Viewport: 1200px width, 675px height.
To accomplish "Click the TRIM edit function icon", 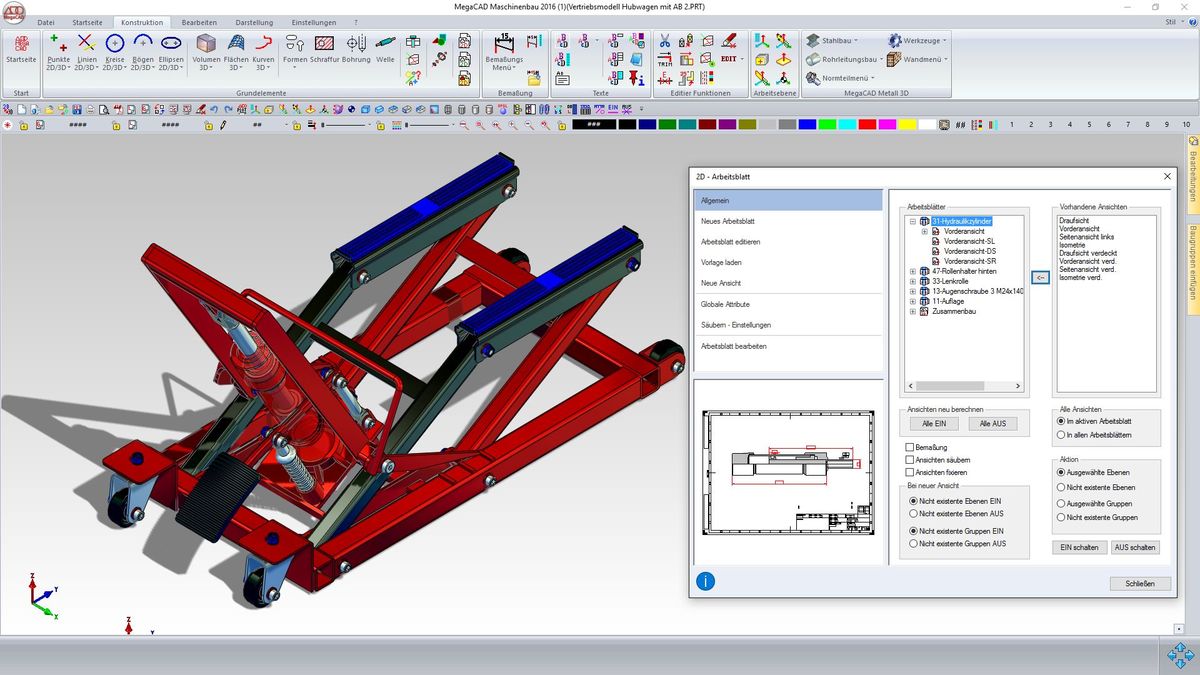I will click(664, 59).
